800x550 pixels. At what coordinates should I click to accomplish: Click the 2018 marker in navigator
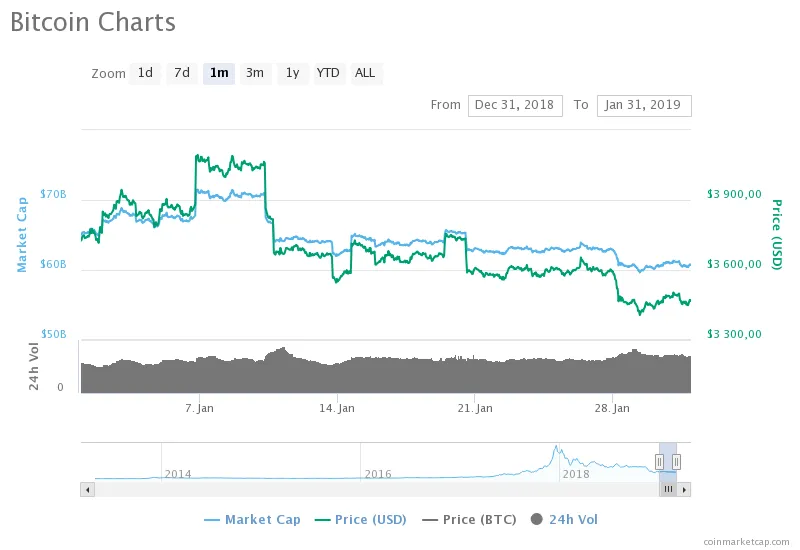(576, 474)
